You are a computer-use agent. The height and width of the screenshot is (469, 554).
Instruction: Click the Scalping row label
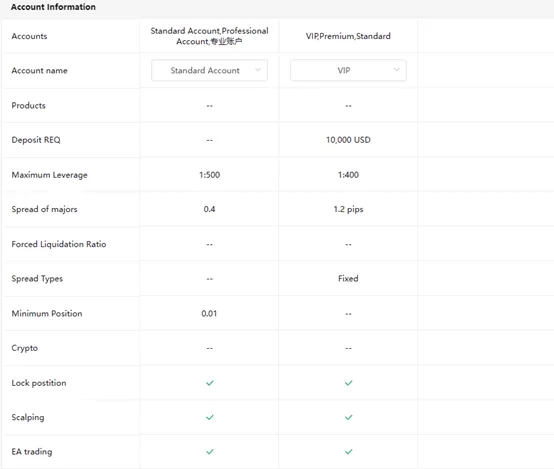28,417
